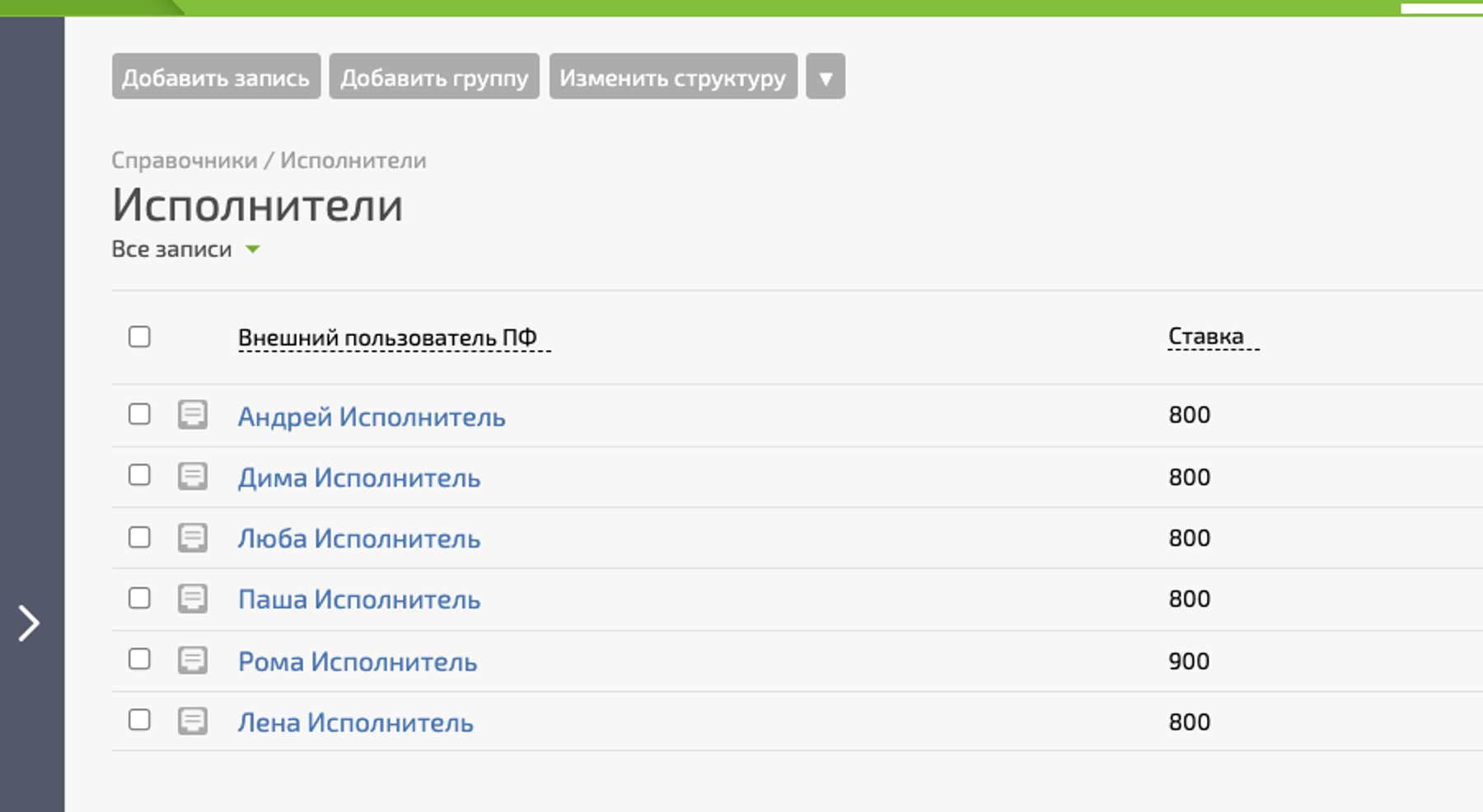Image resolution: width=1483 pixels, height=812 pixels.
Task: Open the Дима Исполнитель record link
Action: click(x=358, y=478)
